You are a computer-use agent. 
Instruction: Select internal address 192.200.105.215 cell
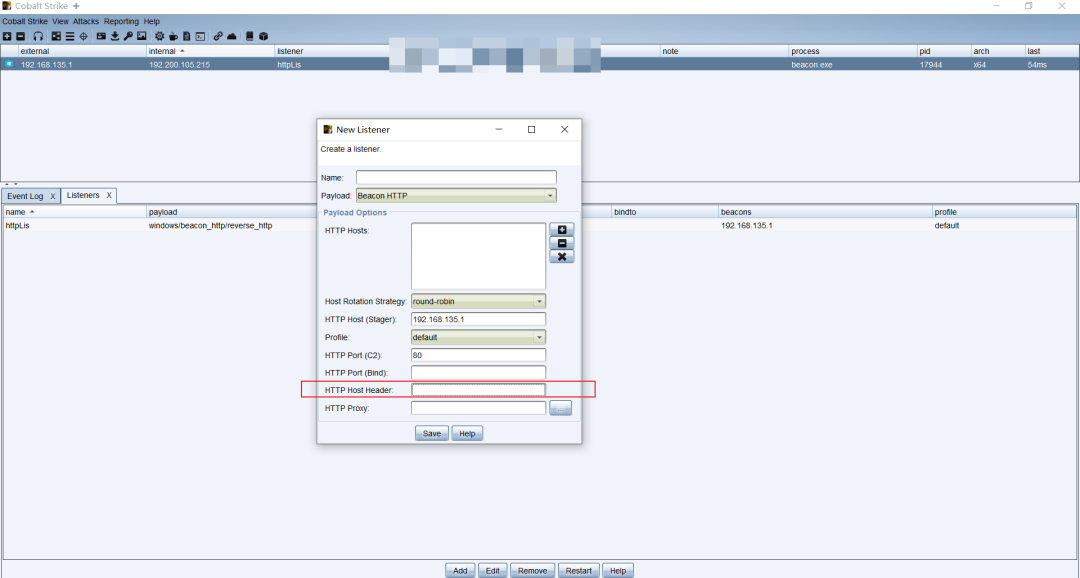pyautogui.click(x=179, y=65)
